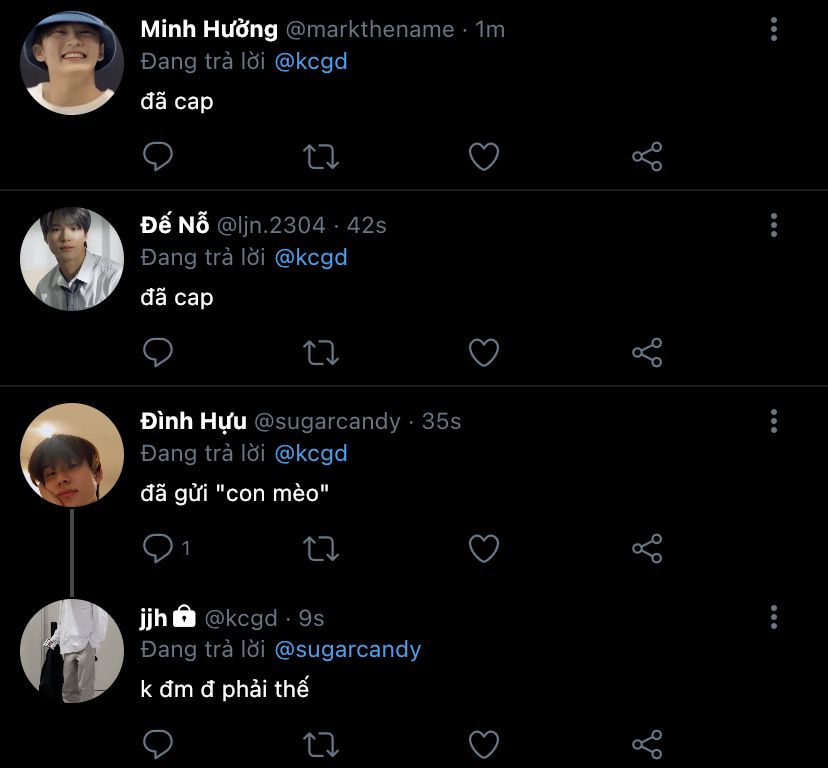This screenshot has height=768, width=828.
Task: Retweet the jjh reply tweet
Action: coord(321,744)
